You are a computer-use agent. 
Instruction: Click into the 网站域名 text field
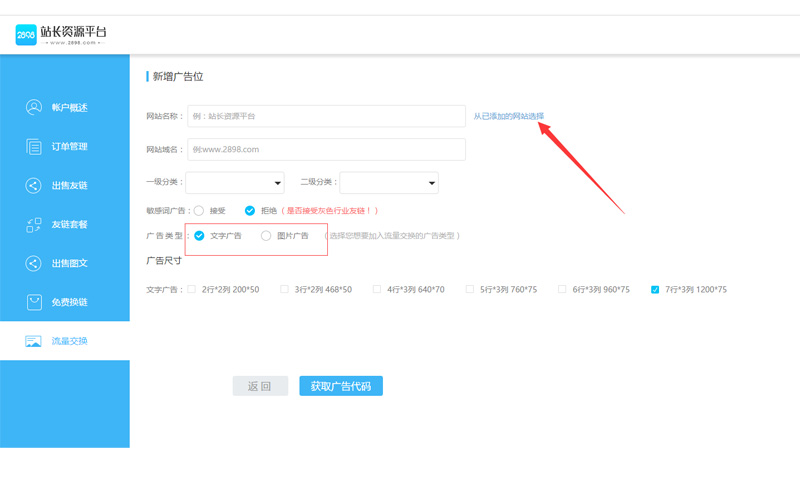tap(326, 150)
